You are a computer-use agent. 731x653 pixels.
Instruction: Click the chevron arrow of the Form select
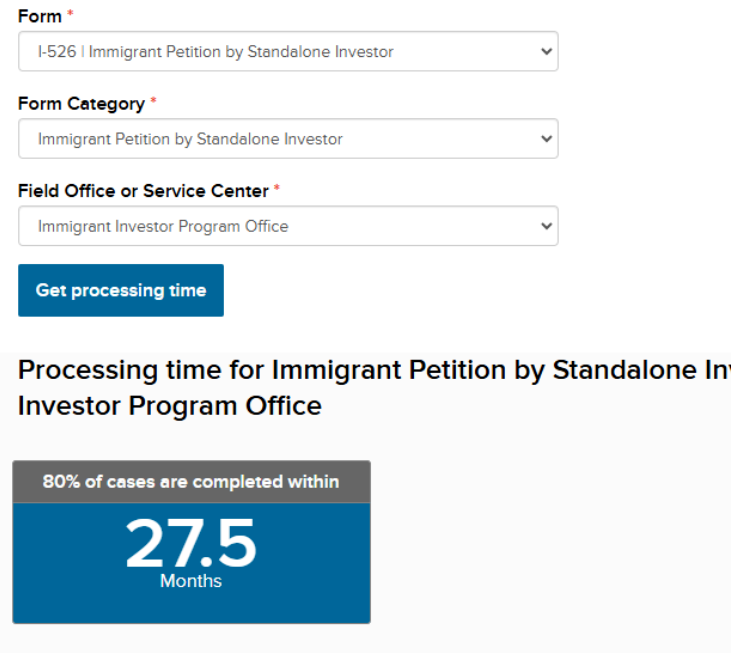(x=545, y=51)
